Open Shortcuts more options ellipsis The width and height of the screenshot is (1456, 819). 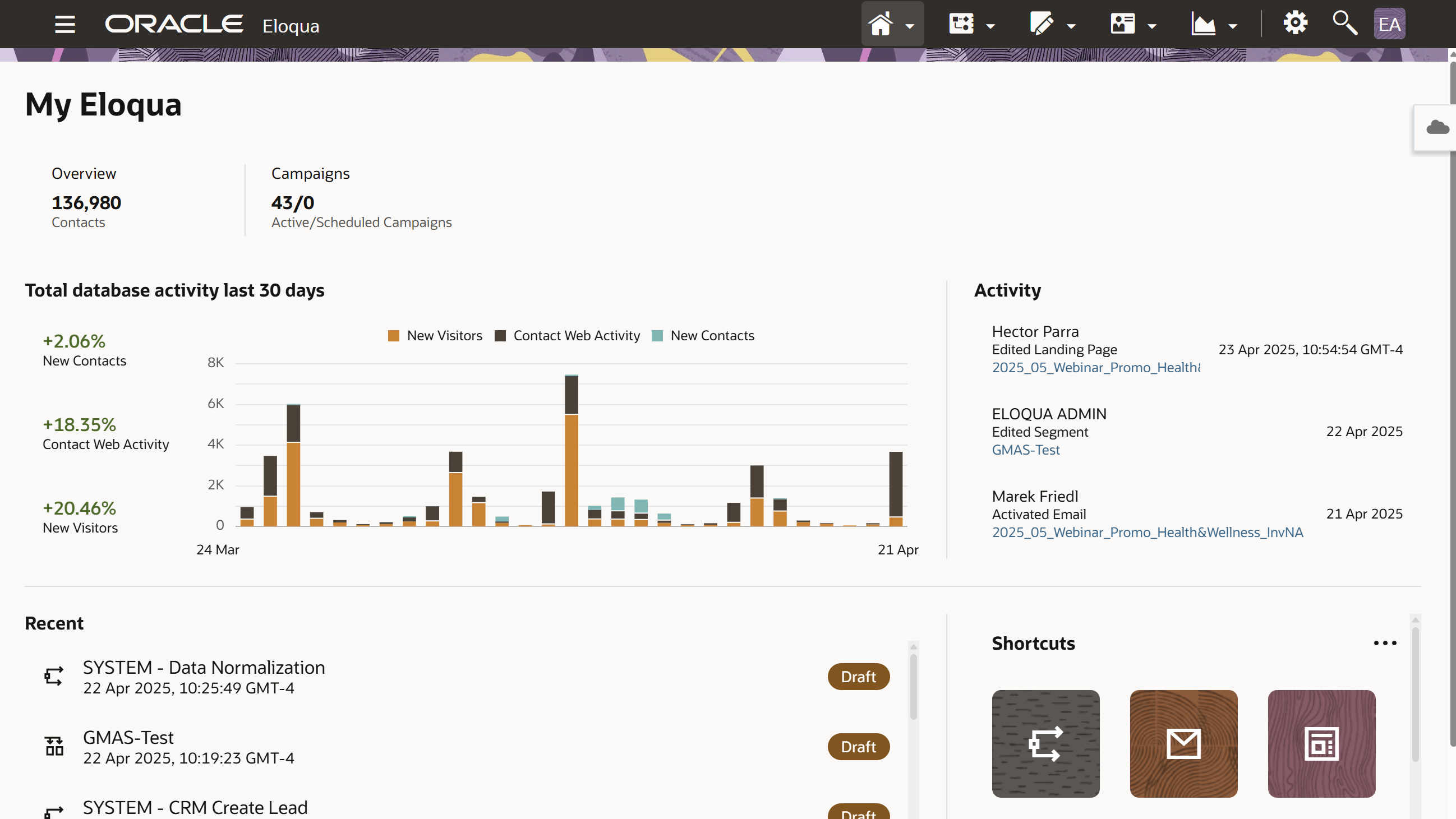1385,643
